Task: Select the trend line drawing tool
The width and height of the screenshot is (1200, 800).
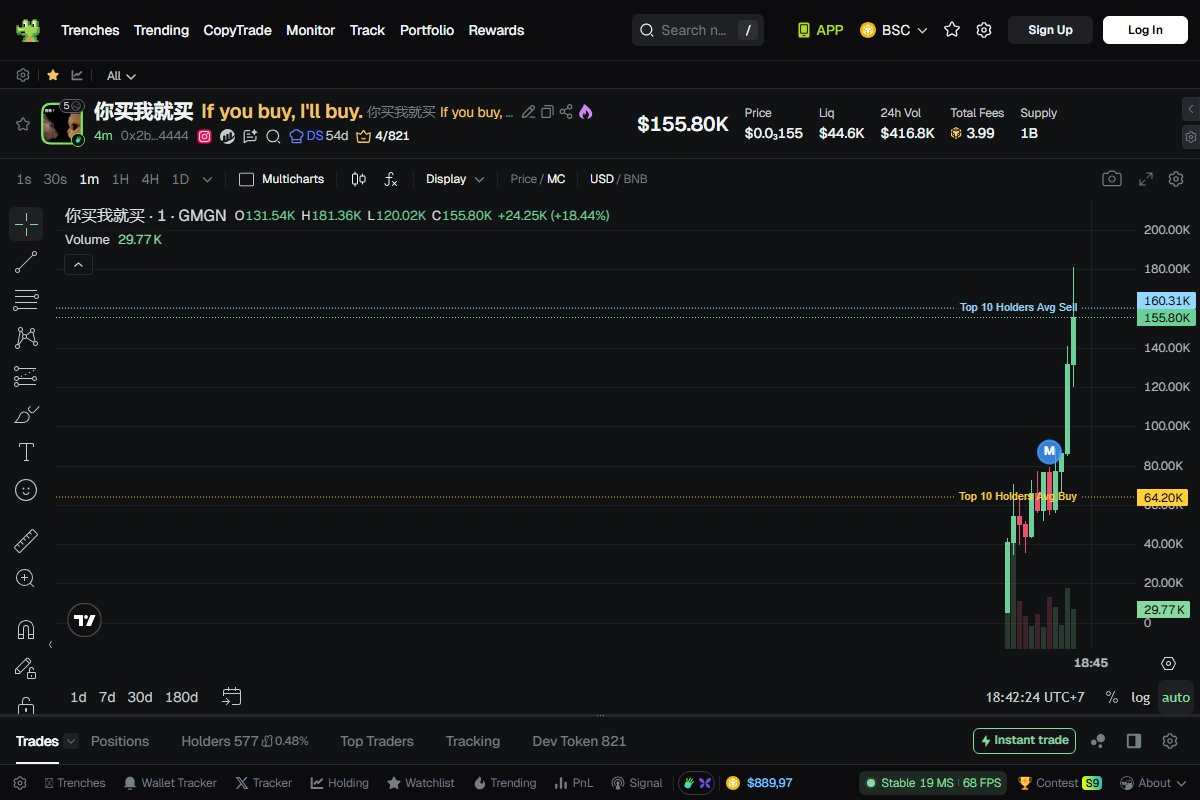Action: (x=26, y=261)
